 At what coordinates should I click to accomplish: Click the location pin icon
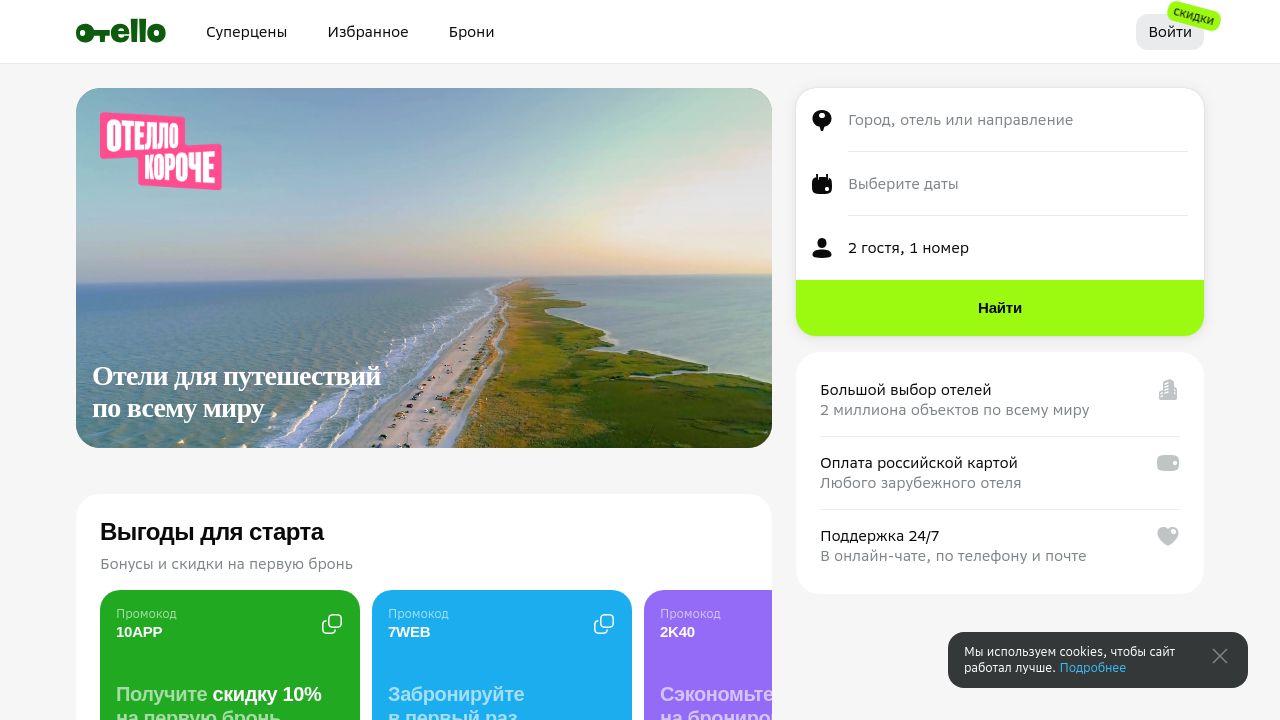click(822, 120)
